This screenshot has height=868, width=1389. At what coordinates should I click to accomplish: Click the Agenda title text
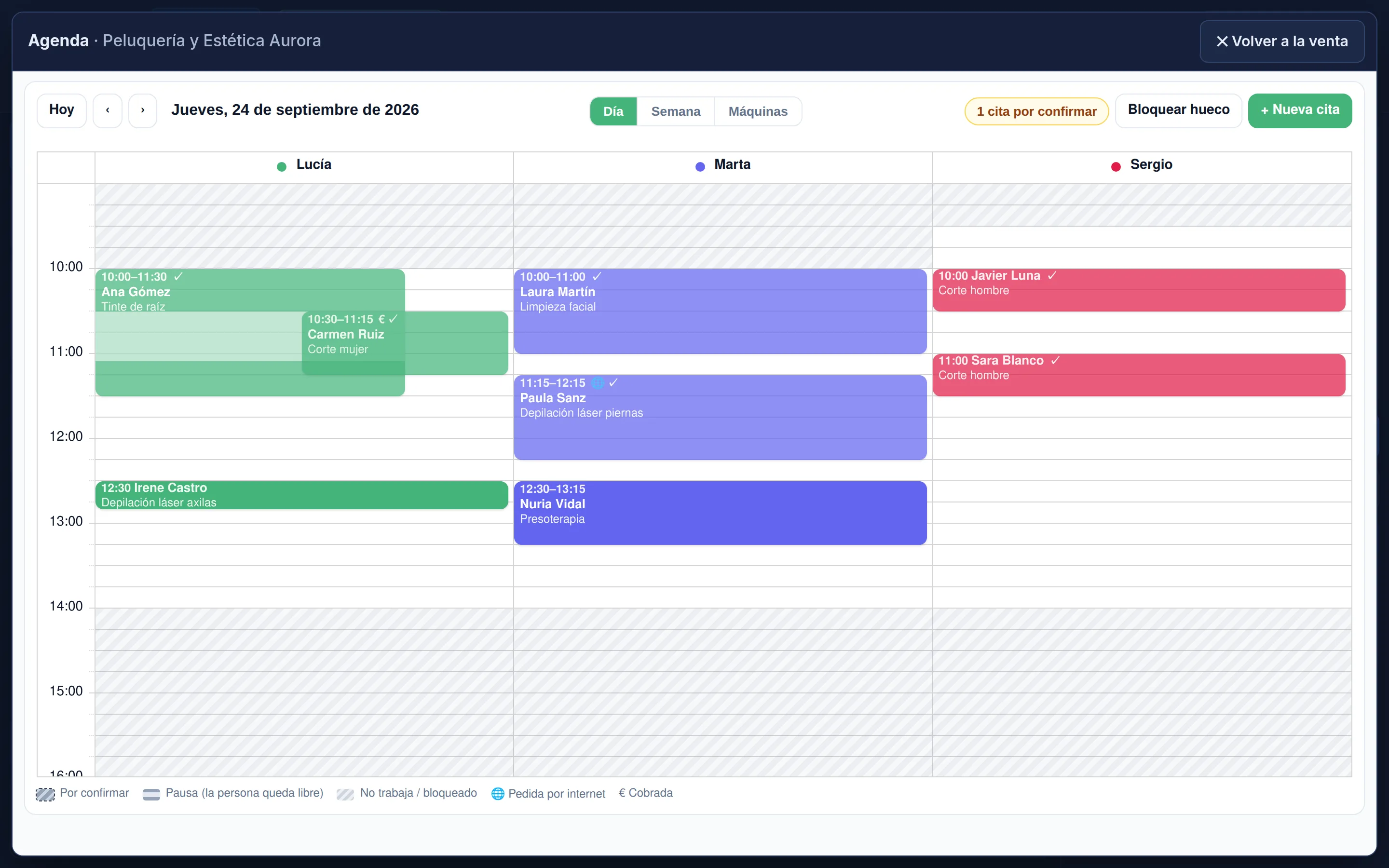tap(58, 41)
